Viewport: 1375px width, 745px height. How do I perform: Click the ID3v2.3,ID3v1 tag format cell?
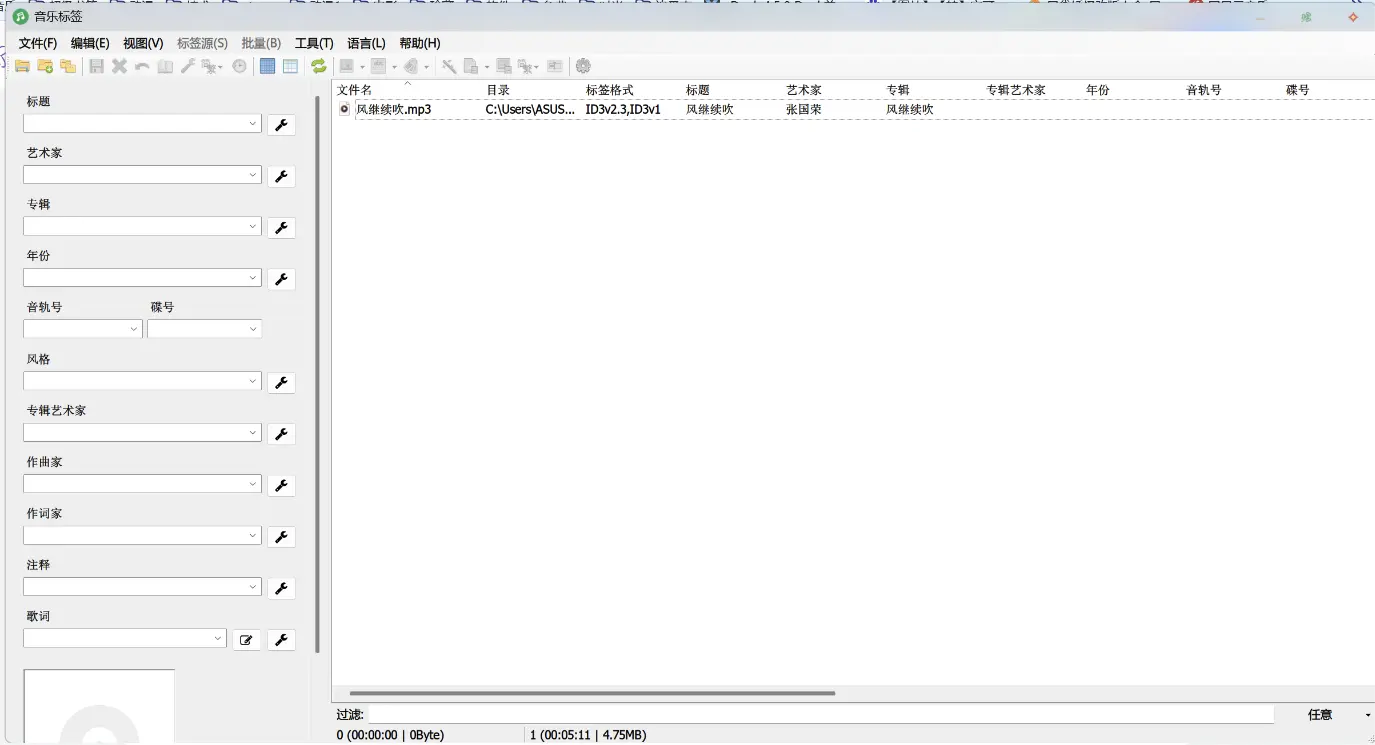coord(623,109)
